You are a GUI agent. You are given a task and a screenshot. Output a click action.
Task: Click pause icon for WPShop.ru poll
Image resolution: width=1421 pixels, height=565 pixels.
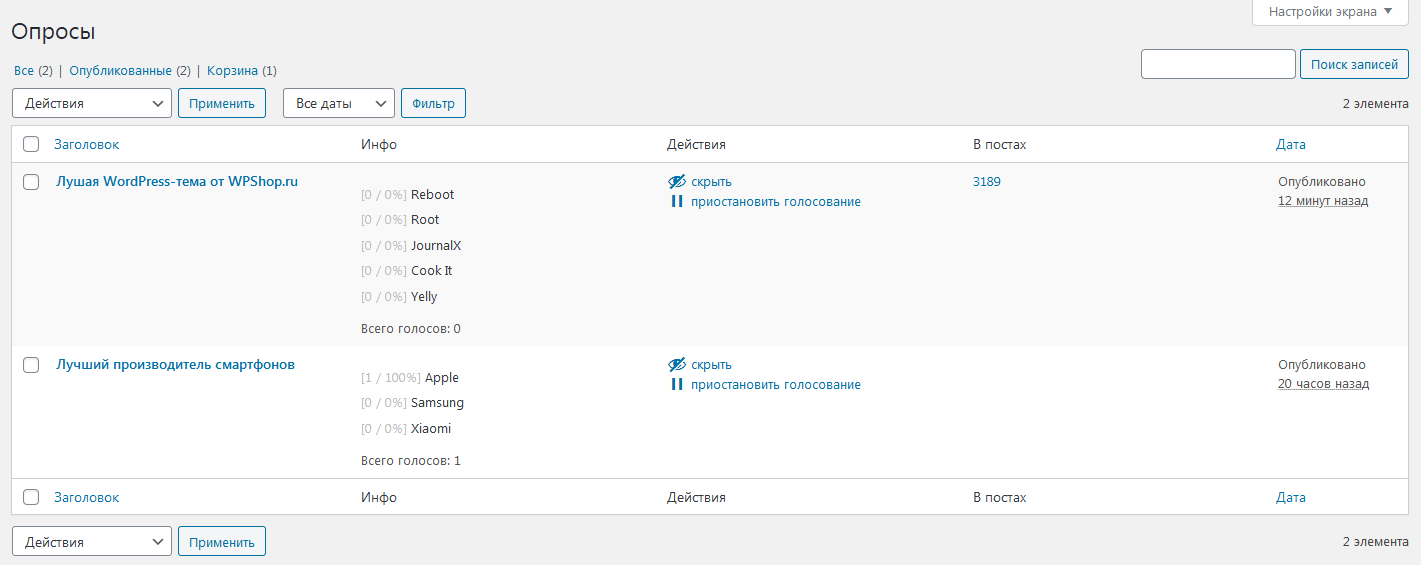coord(677,202)
